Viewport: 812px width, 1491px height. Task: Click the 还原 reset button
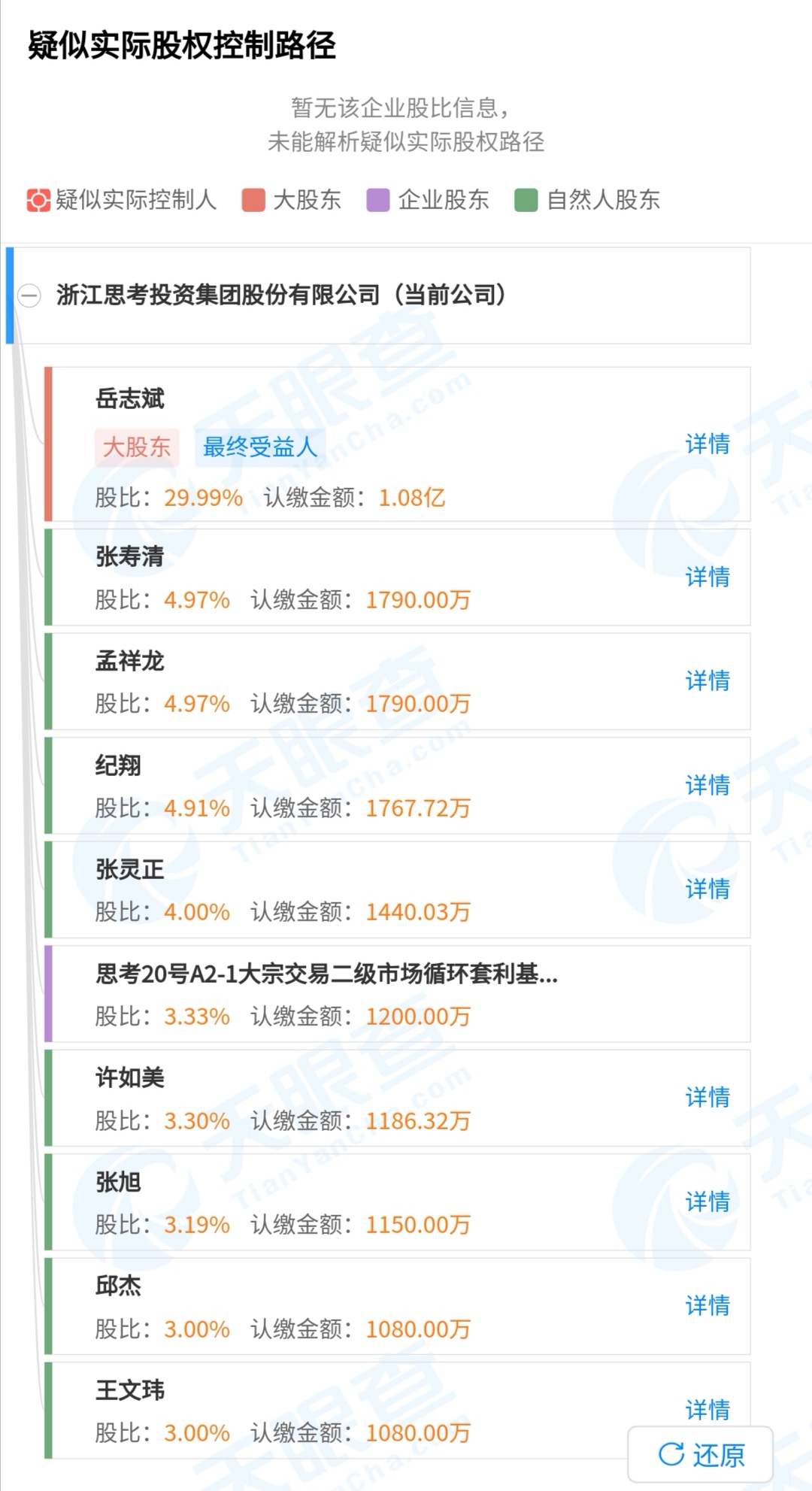pyautogui.click(x=701, y=1455)
